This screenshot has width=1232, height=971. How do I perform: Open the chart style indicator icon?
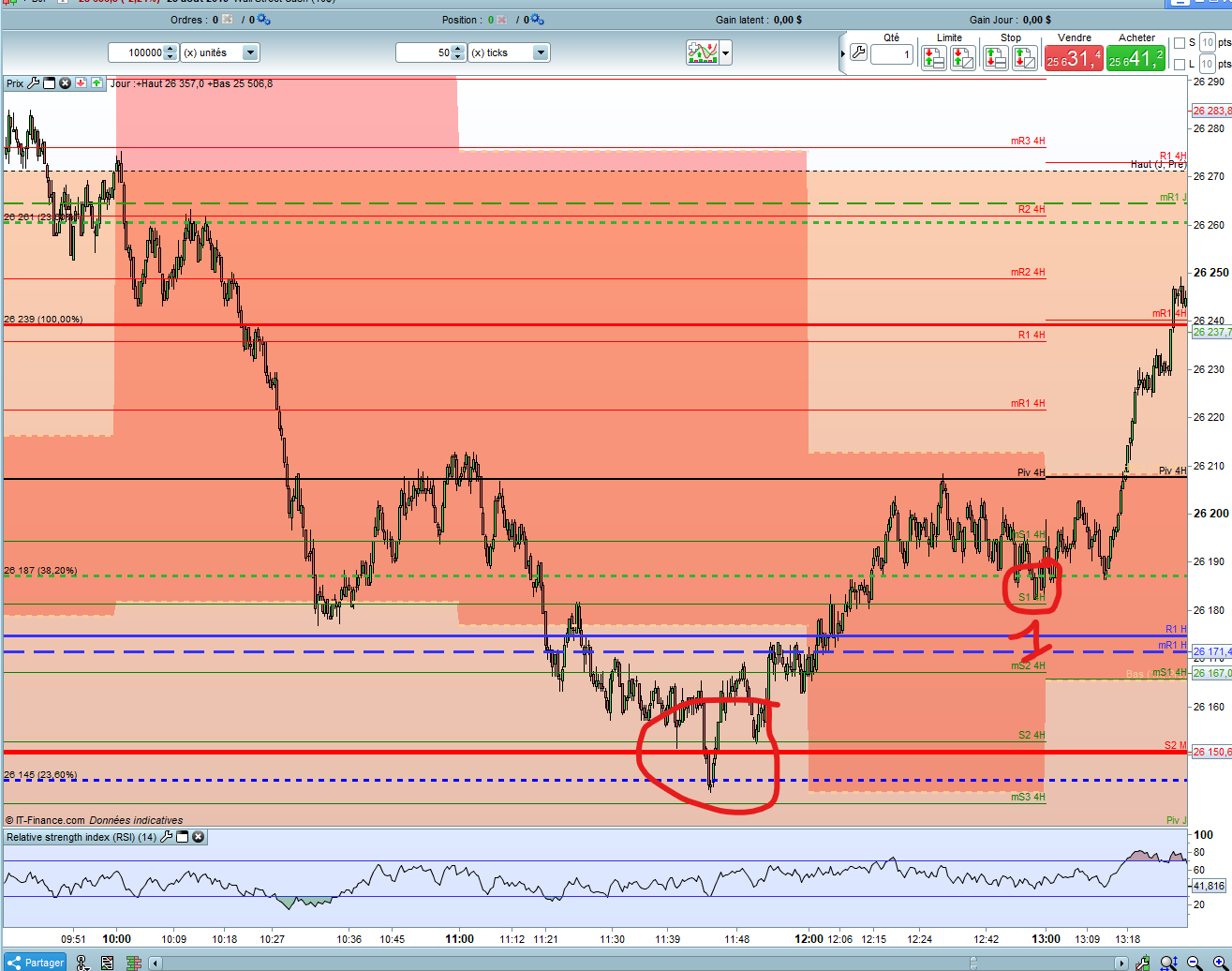point(703,52)
